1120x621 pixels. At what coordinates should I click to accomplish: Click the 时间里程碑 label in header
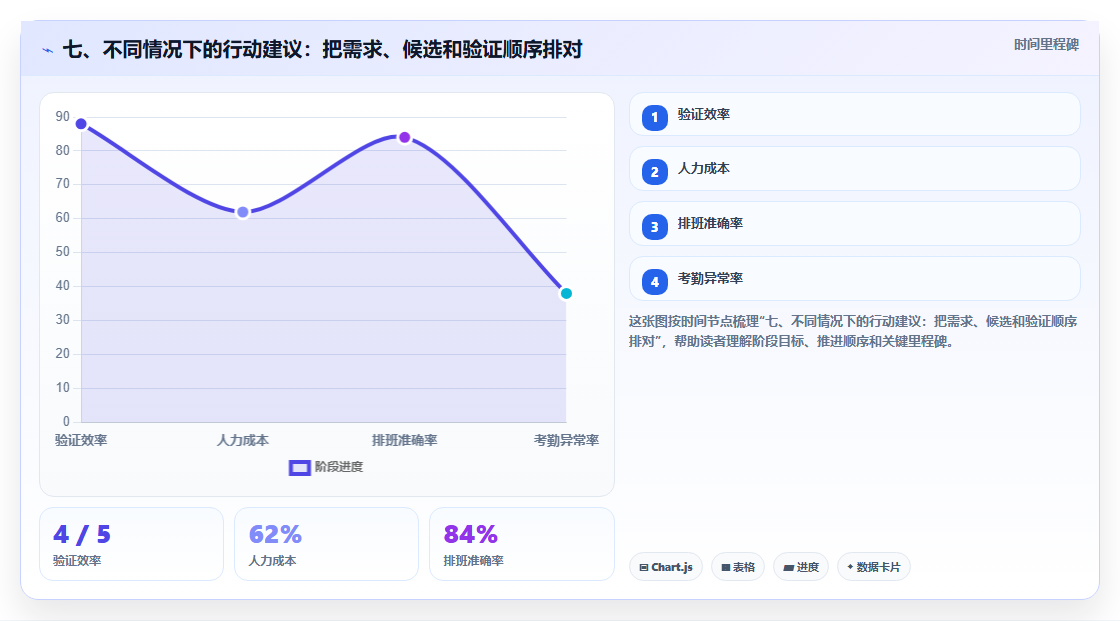(x=1046, y=44)
